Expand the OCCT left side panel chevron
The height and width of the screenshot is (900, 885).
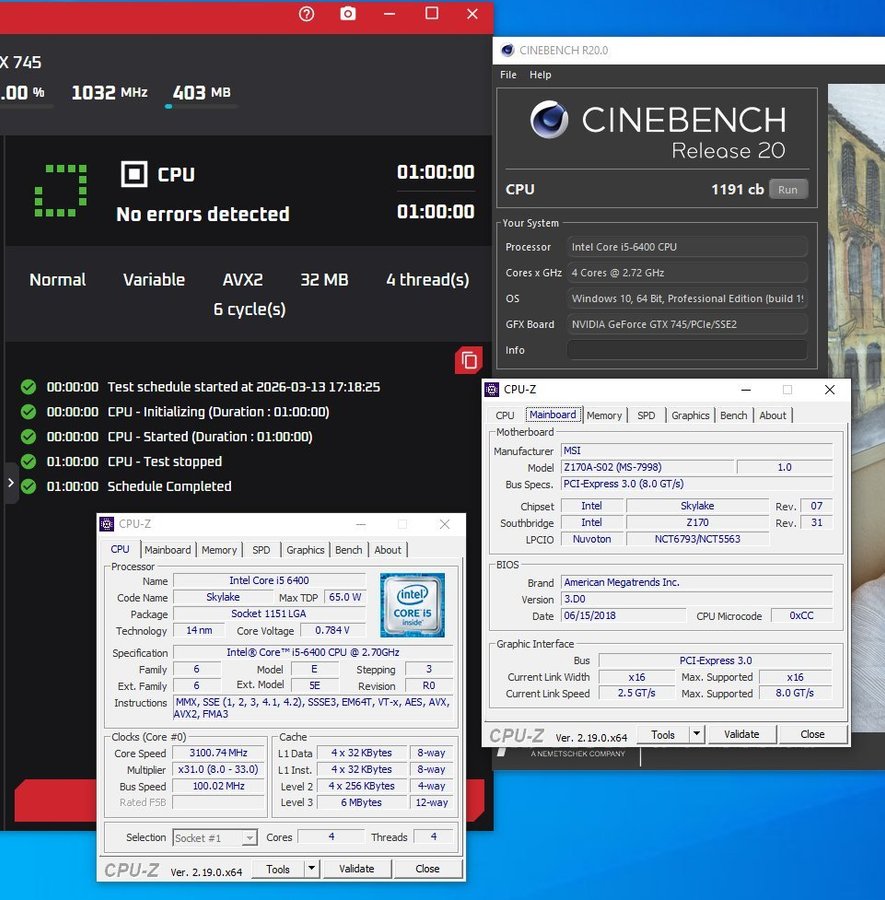(x=10, y=483)
